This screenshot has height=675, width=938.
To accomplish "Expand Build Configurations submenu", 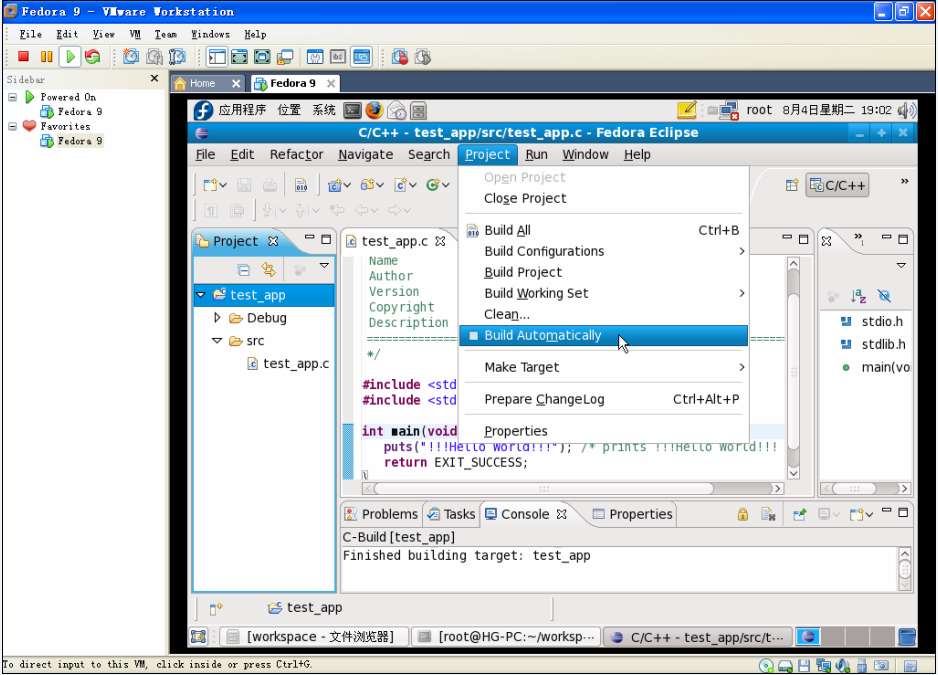I will (604, 251).
